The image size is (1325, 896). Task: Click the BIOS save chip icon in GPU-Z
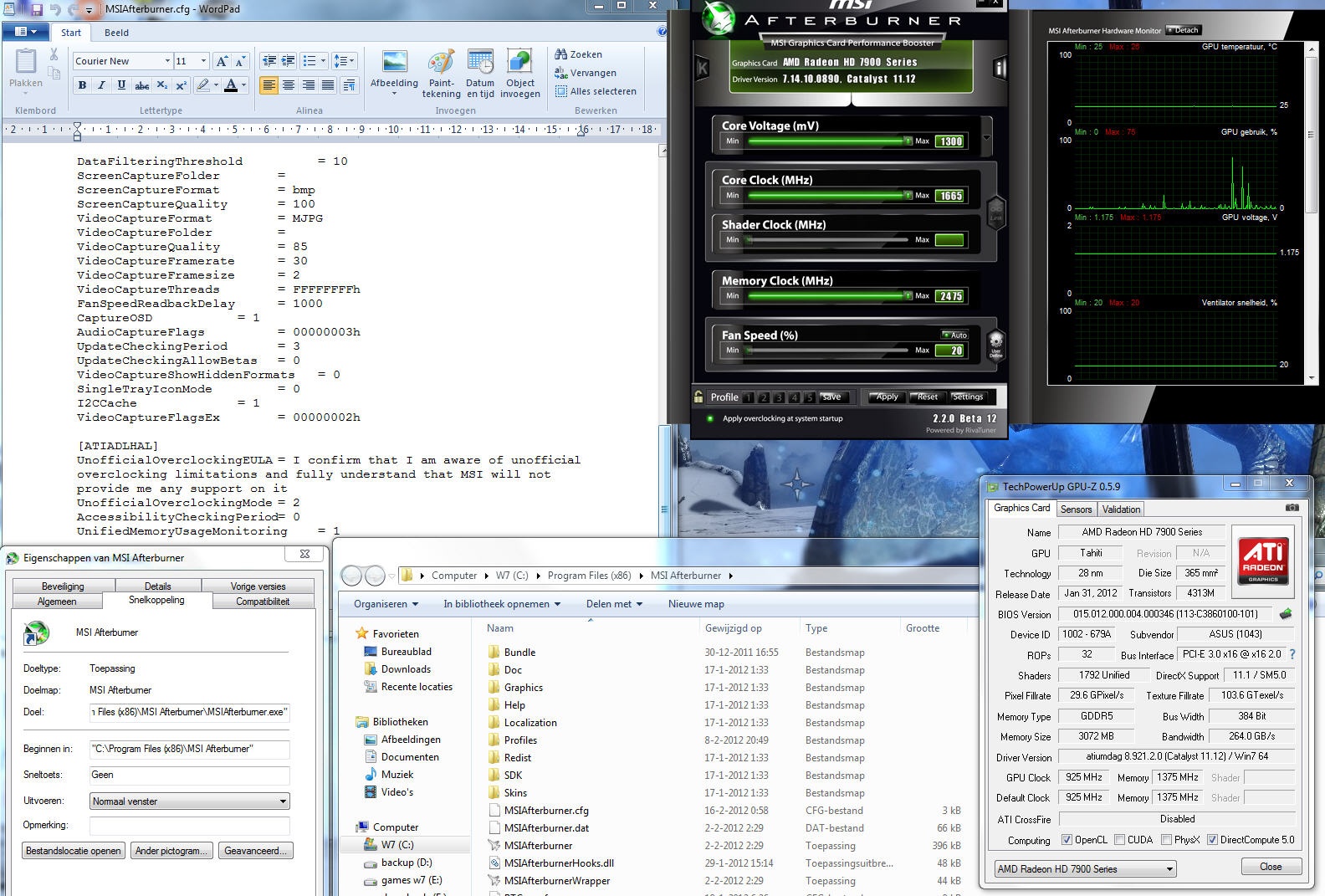1286,614
